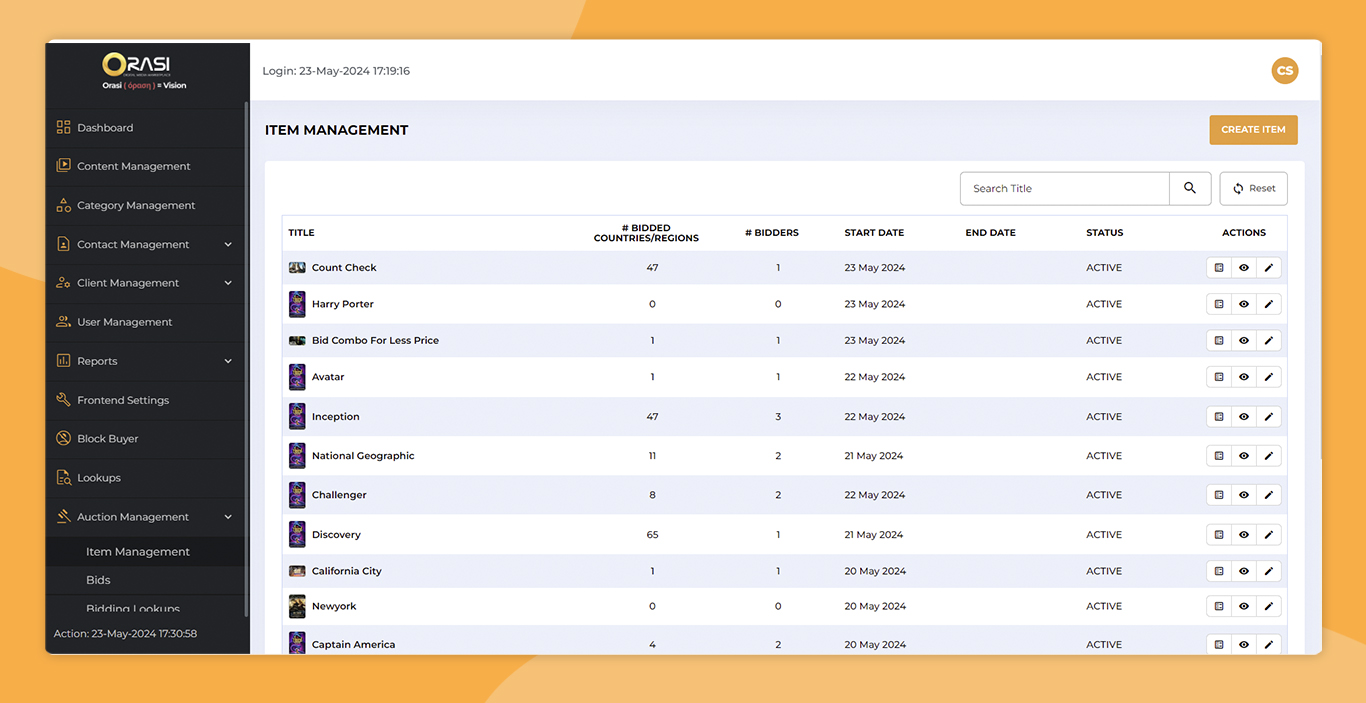The height and width of the screenshot is (703, 1366).
Task: View the California City item via eye icon
Action: [x=1244, y=571]
